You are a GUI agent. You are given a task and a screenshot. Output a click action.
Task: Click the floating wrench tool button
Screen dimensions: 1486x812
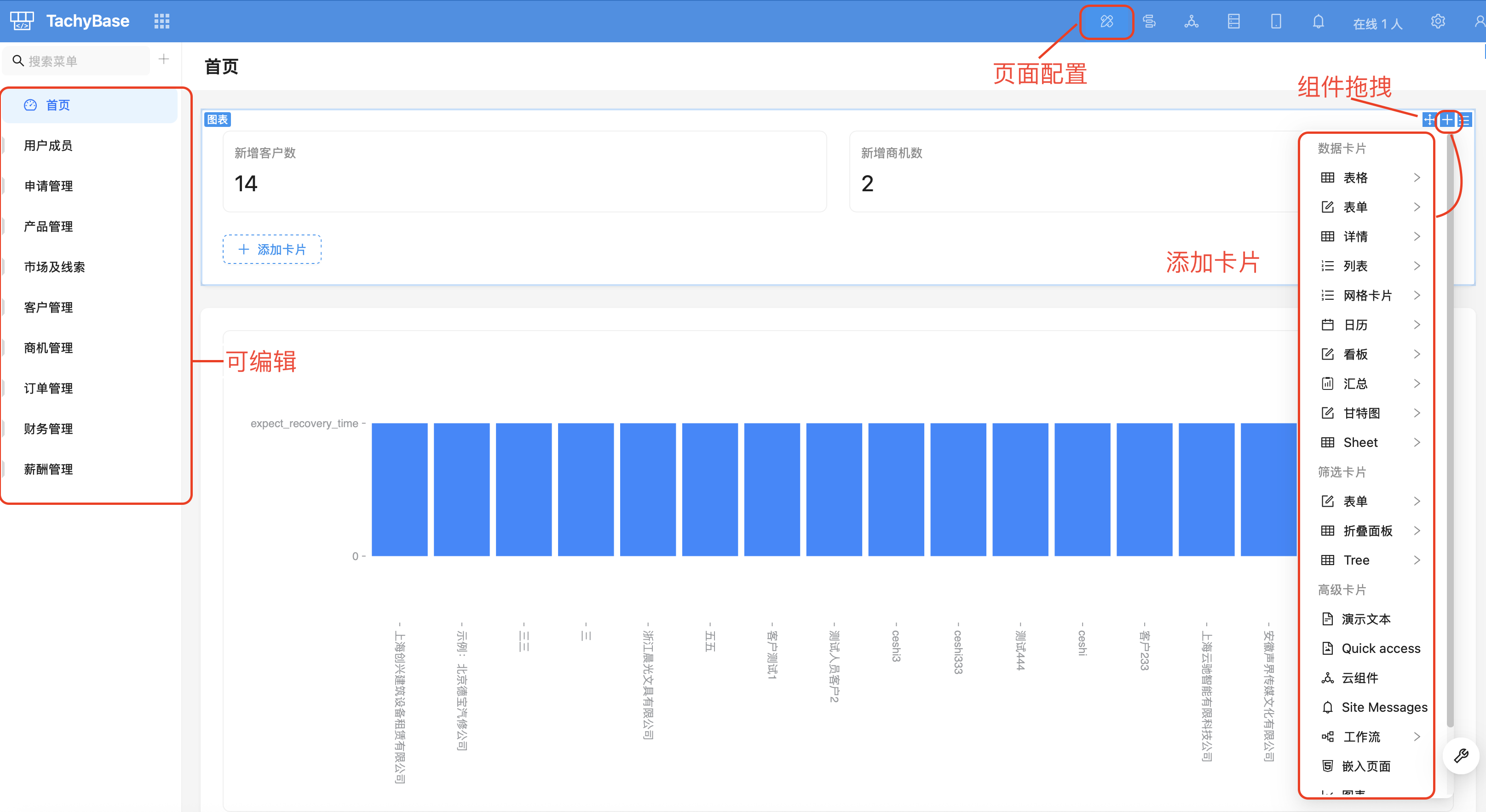tap(1461, 755)
